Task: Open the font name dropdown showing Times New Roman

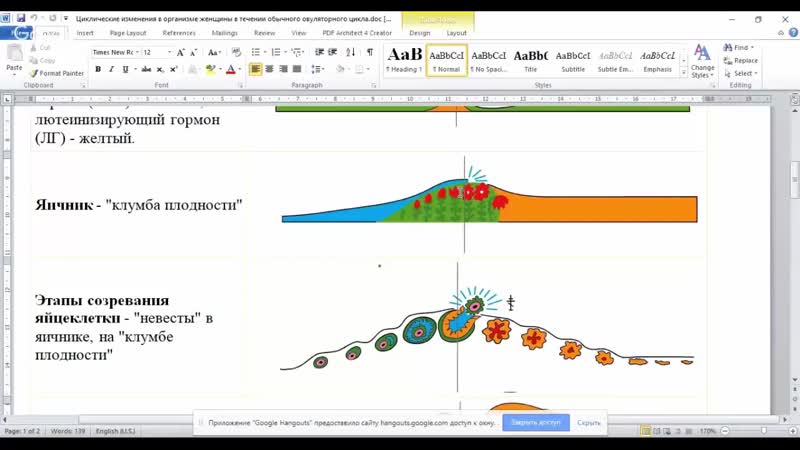Action: pos(114,52)
